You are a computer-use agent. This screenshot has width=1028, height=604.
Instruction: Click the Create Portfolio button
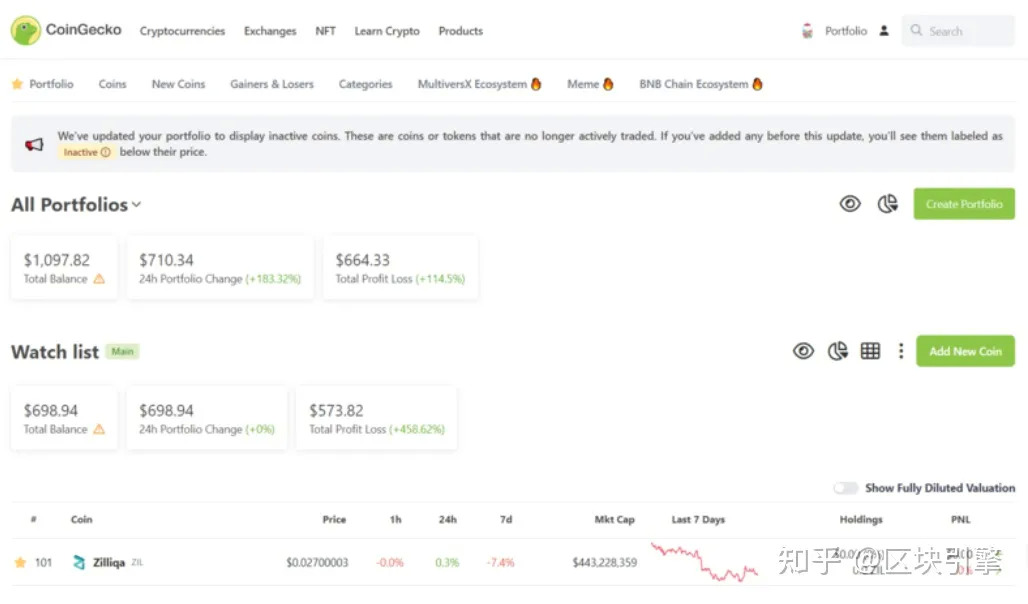click(x=964, y=204)
